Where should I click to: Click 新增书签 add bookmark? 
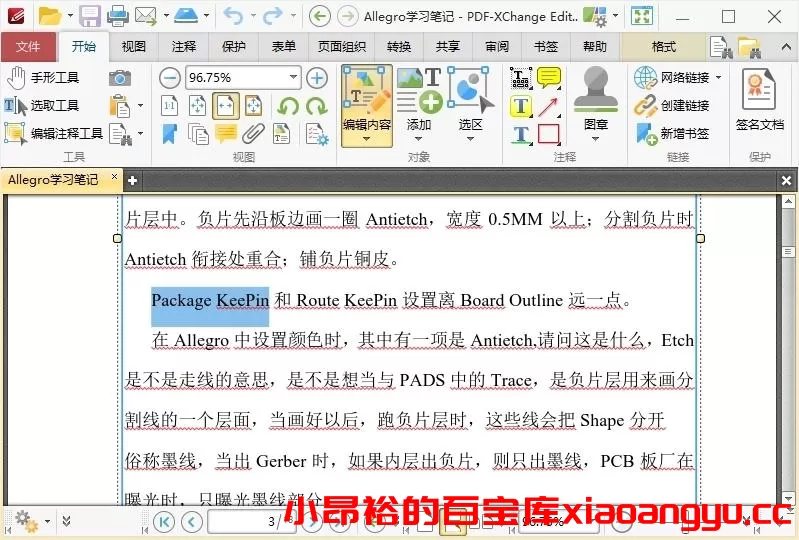click(x=672, y=133)
